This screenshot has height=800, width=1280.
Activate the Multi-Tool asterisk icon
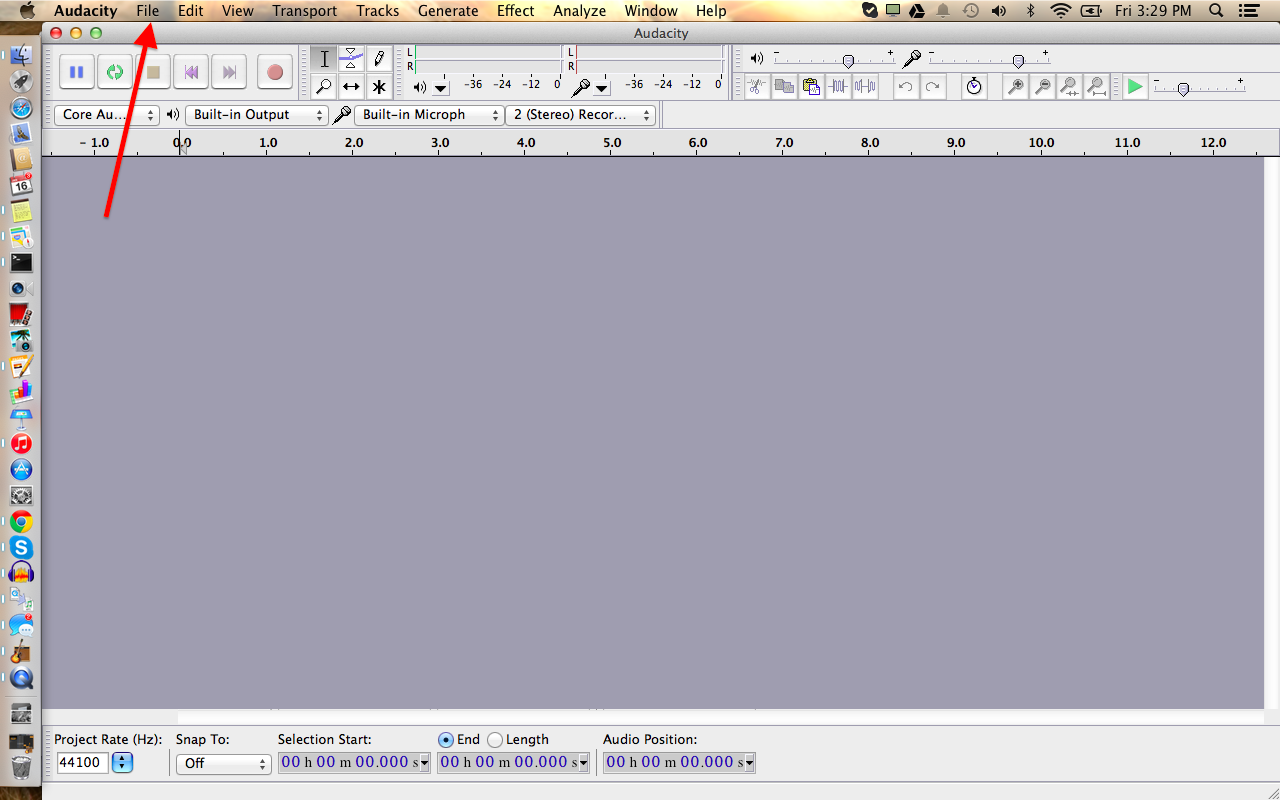379,86
